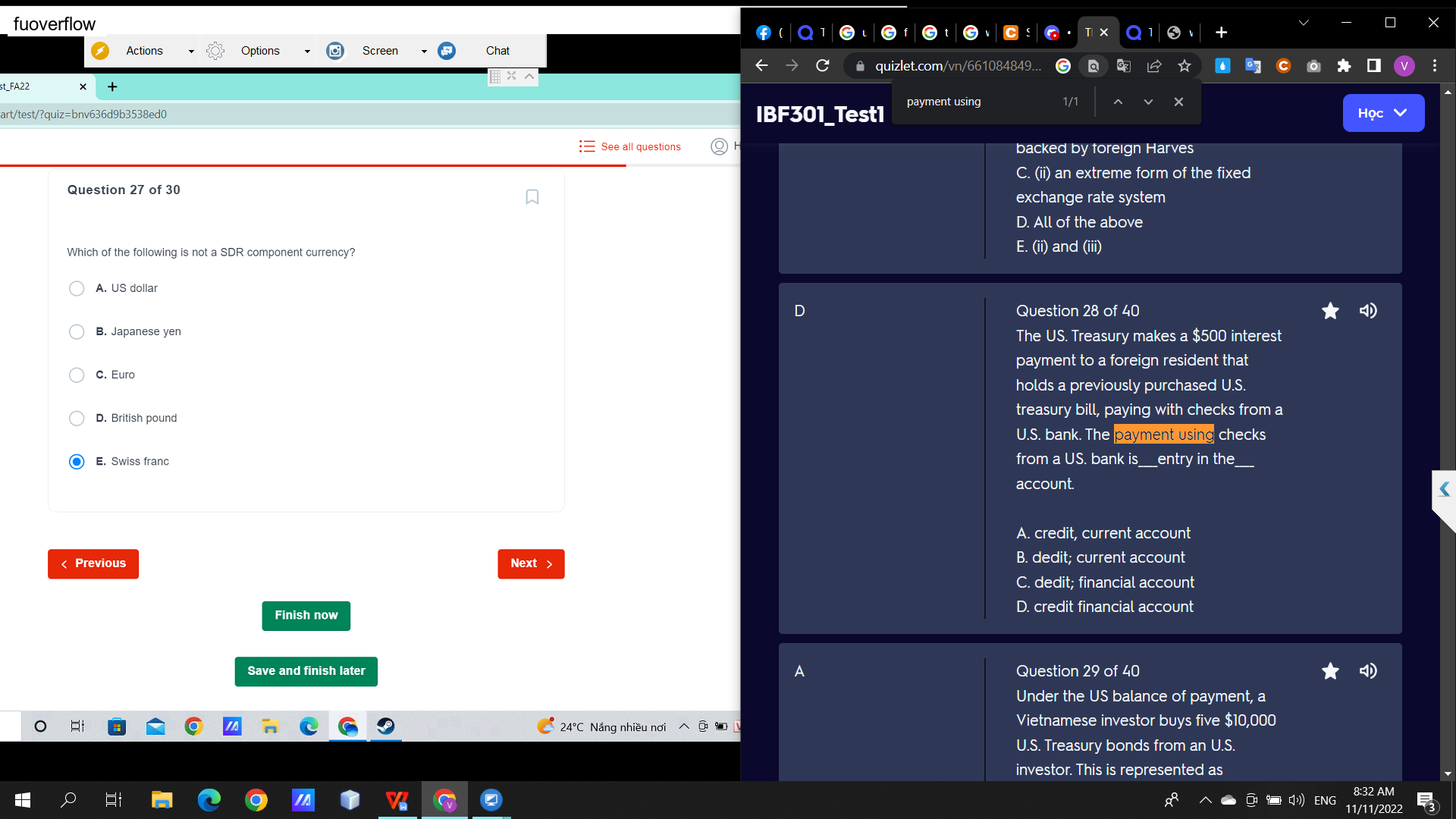Open the notification center
Viewport: 1456px width, 819px height.
click(x=1426, y=801)
